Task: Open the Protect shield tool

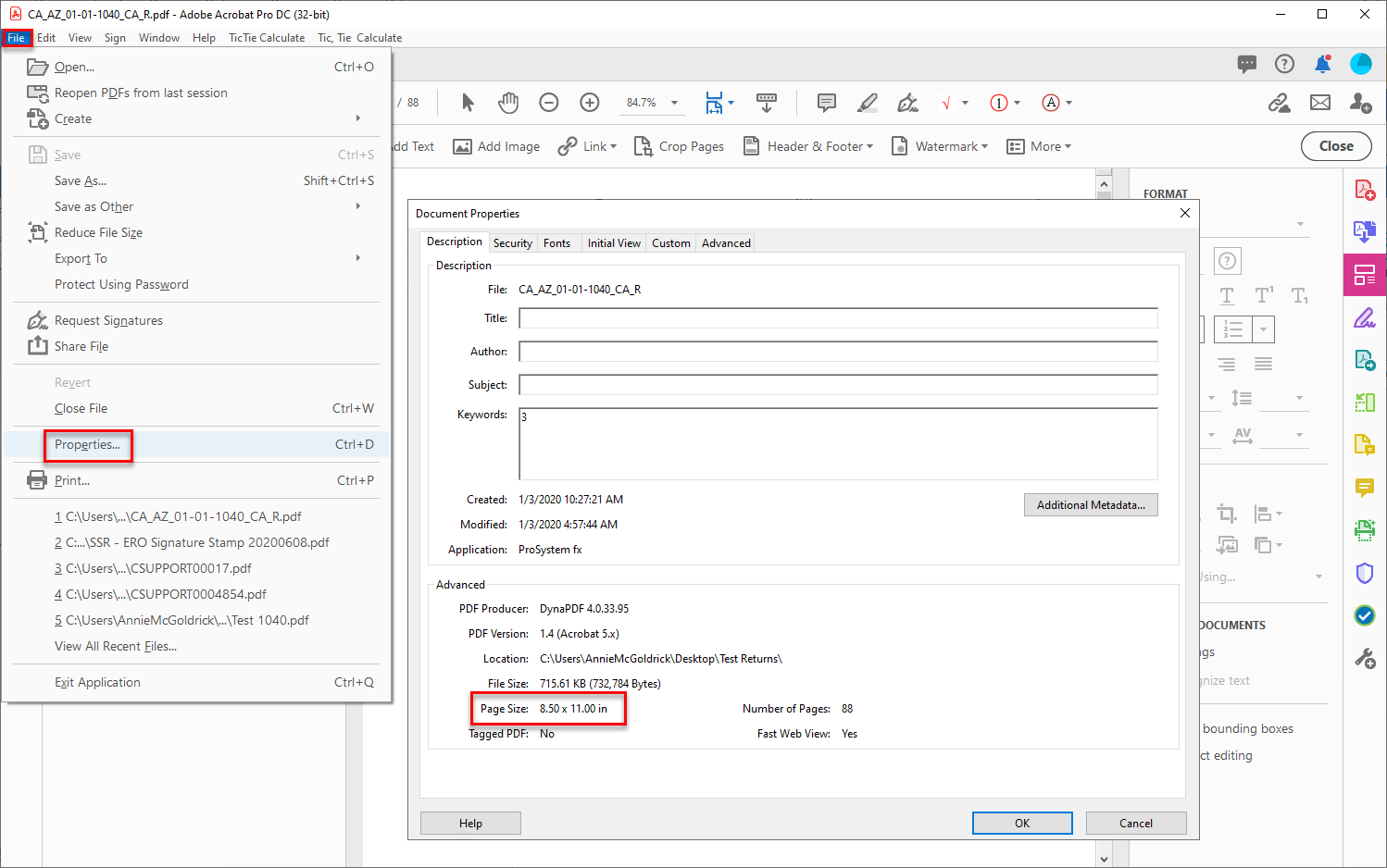Action: [1365, 573]
